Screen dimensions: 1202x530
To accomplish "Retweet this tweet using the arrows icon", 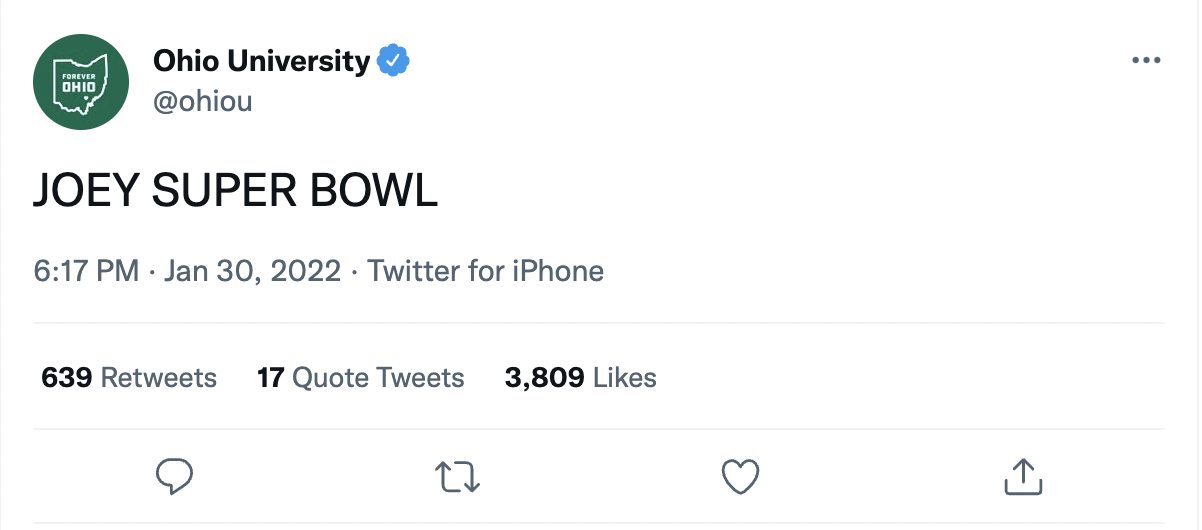I will [460, 477].
